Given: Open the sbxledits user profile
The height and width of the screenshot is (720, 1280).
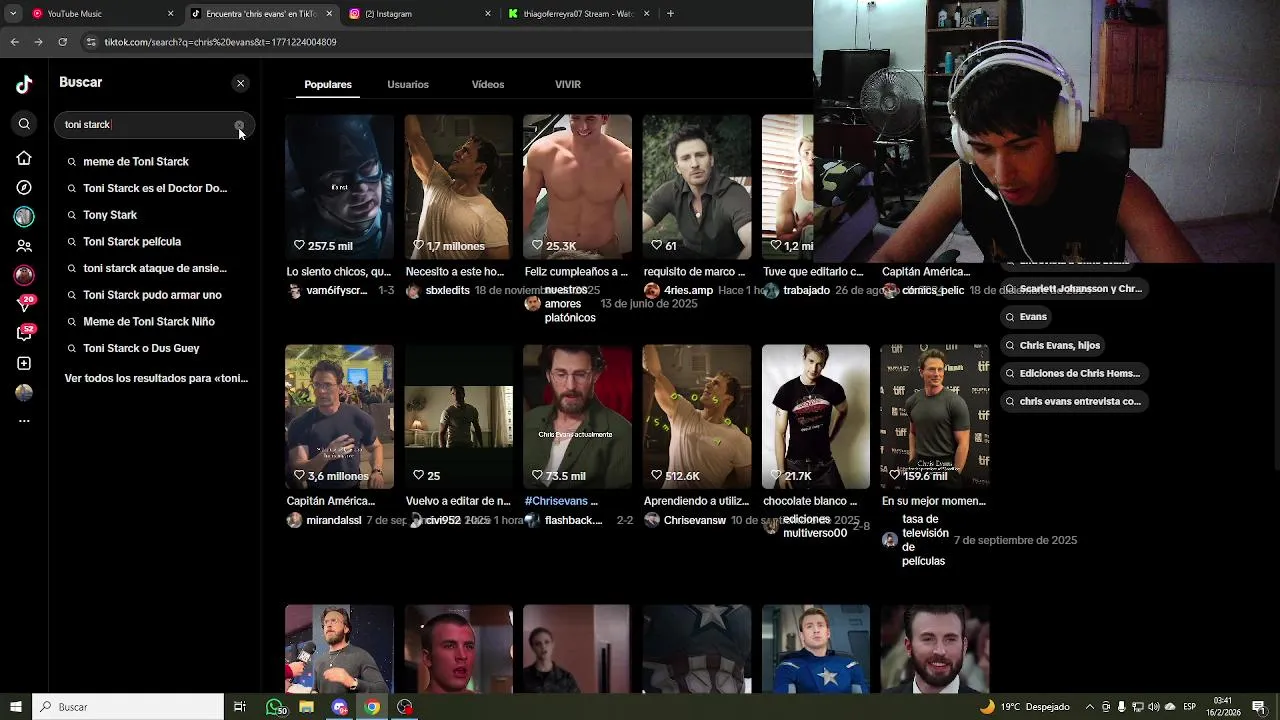Looking at the screenshot, I should 447,291.
